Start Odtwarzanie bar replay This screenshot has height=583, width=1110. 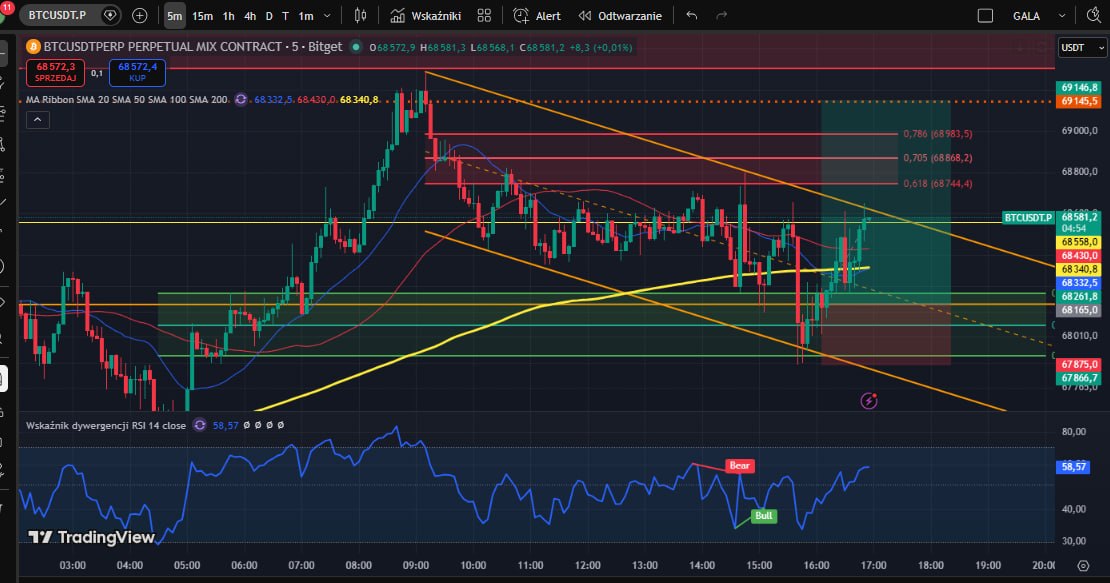coord(621,16)
